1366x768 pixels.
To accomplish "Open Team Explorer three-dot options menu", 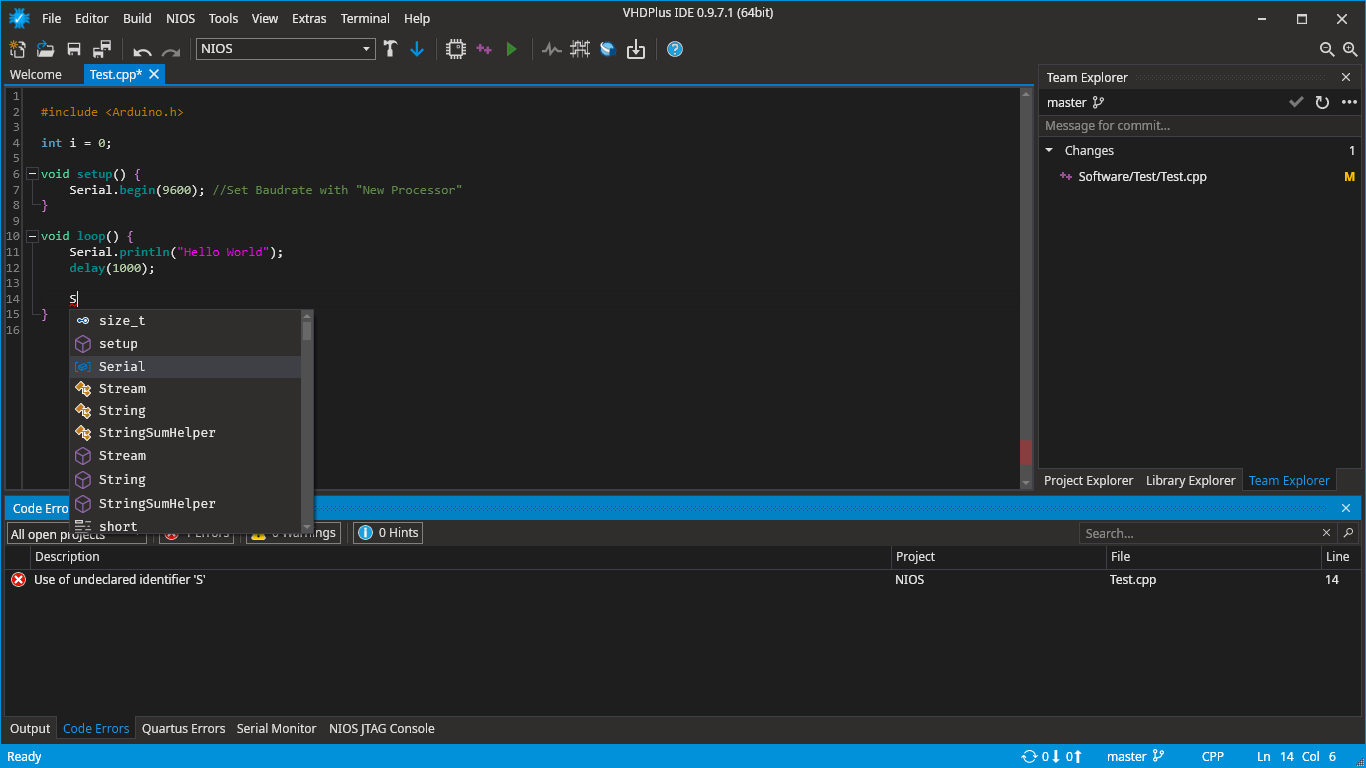I will [1349, 102].
